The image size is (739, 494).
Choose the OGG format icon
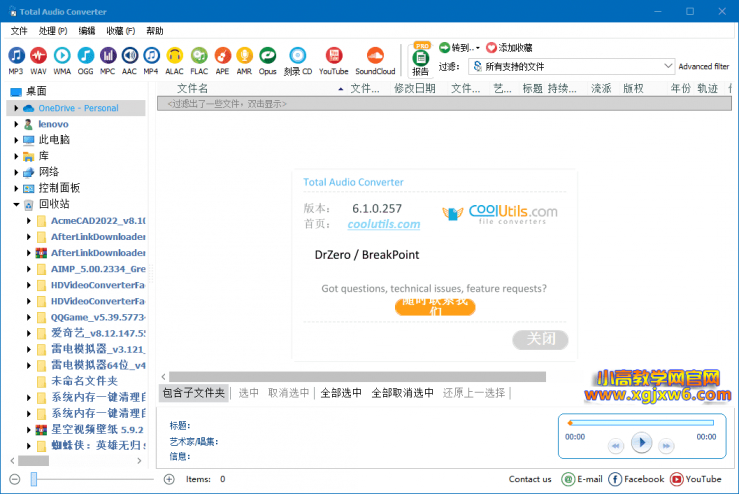tap(85, 61)
